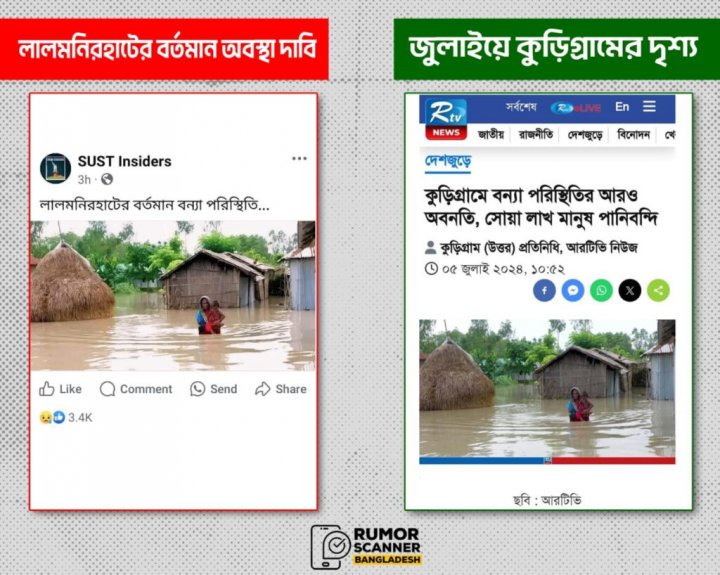
Task: Open the Rtv hamburger menu
Action: click(x=649, y=107)
